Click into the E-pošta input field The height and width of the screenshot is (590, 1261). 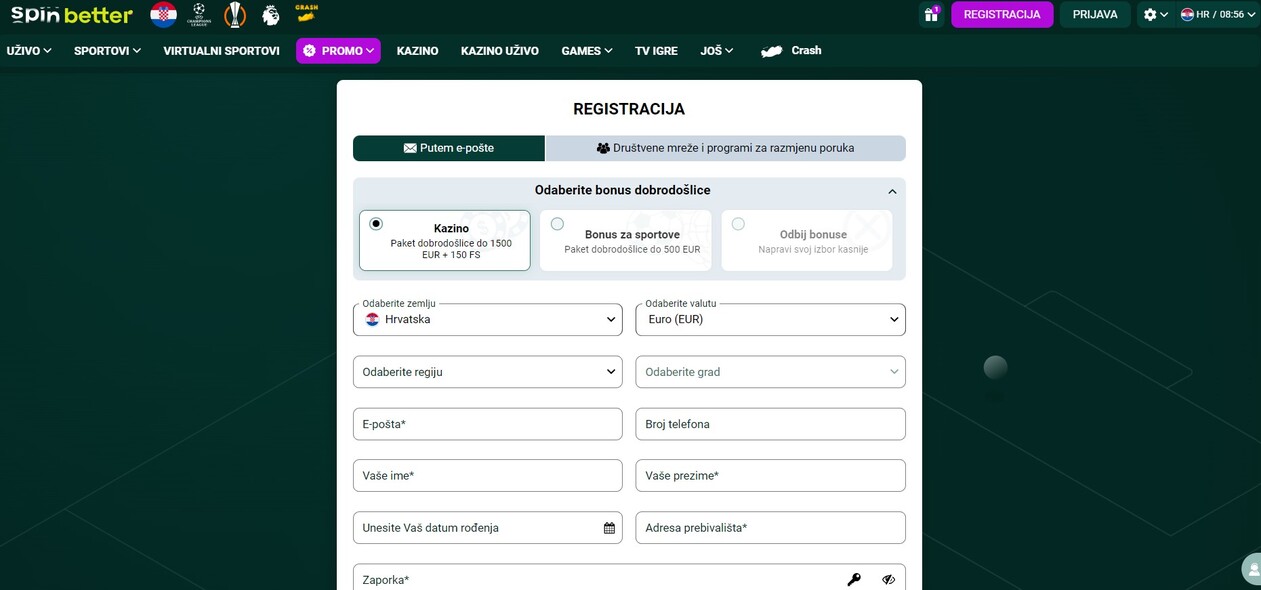pyautogui.click(x=487, y=423)
